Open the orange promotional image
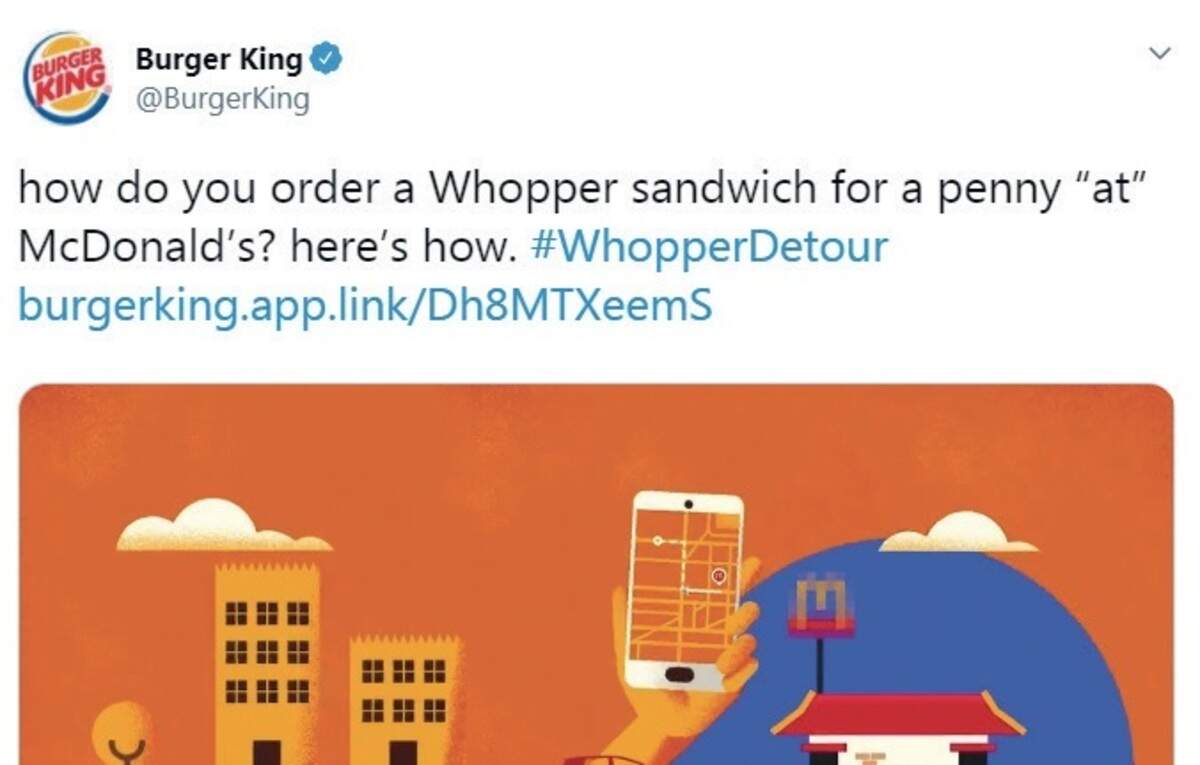1200x765 pixels. [596, 574]
